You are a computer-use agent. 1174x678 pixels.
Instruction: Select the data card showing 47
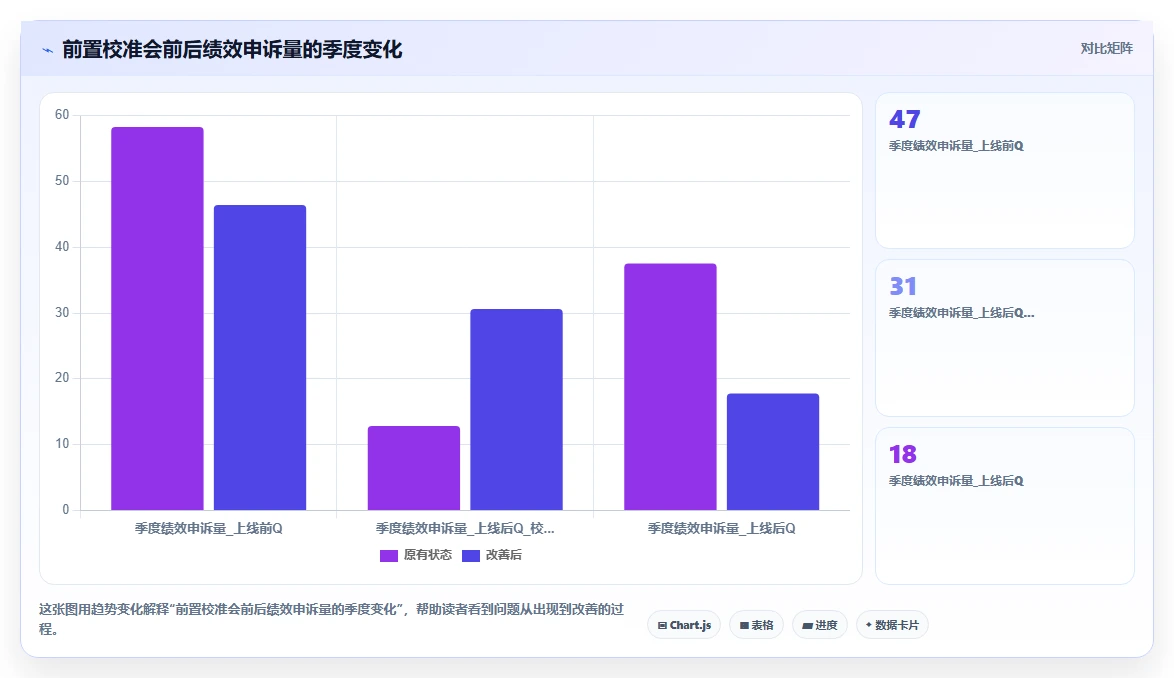click(1005, 171)
